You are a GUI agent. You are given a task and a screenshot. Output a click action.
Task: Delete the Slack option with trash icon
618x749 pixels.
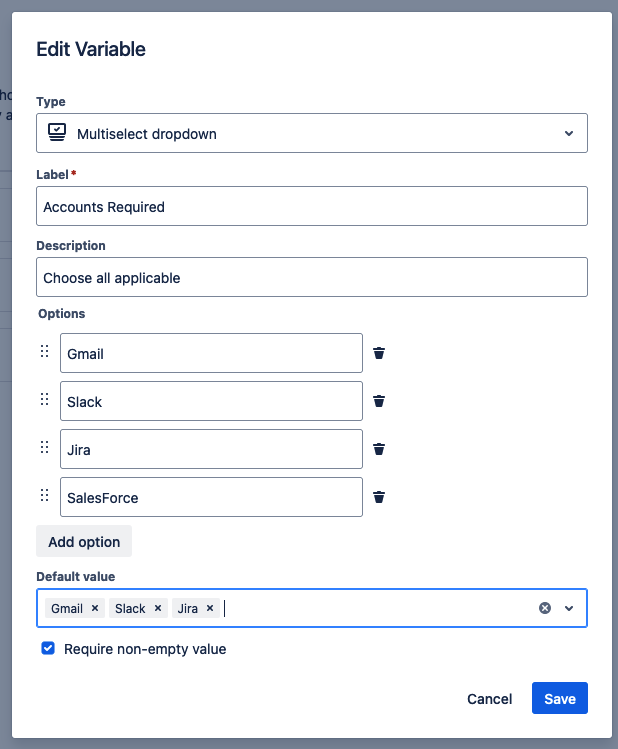click(x=379, y=401)
